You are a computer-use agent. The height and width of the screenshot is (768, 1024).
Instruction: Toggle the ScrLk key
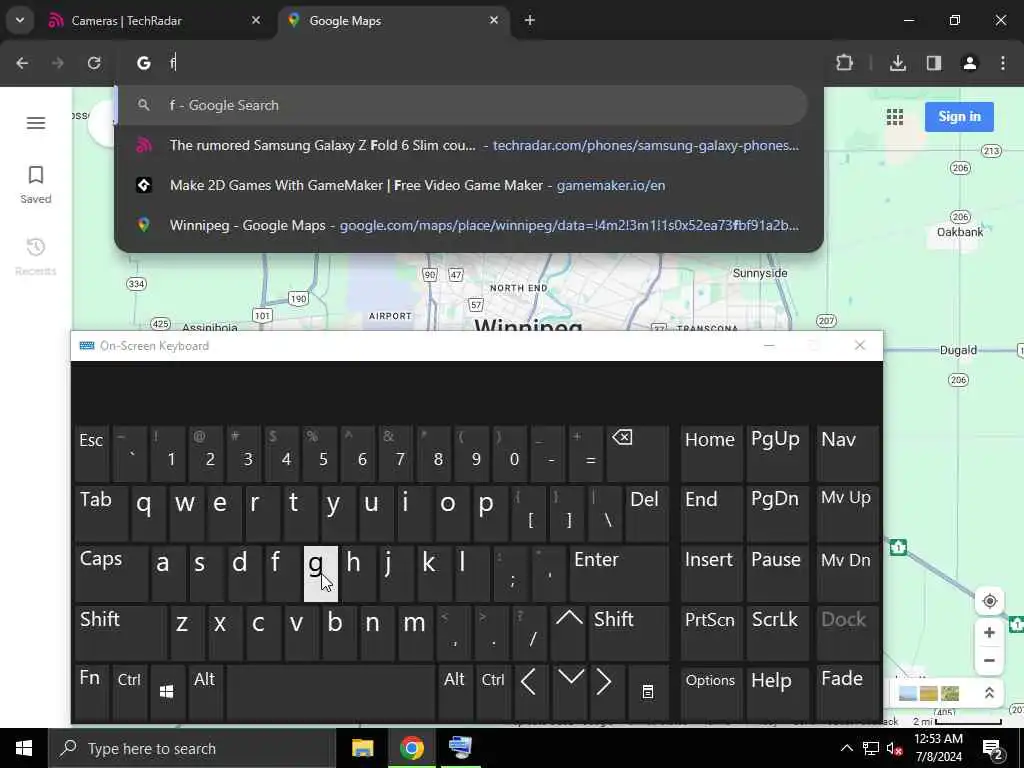[776, 633]
